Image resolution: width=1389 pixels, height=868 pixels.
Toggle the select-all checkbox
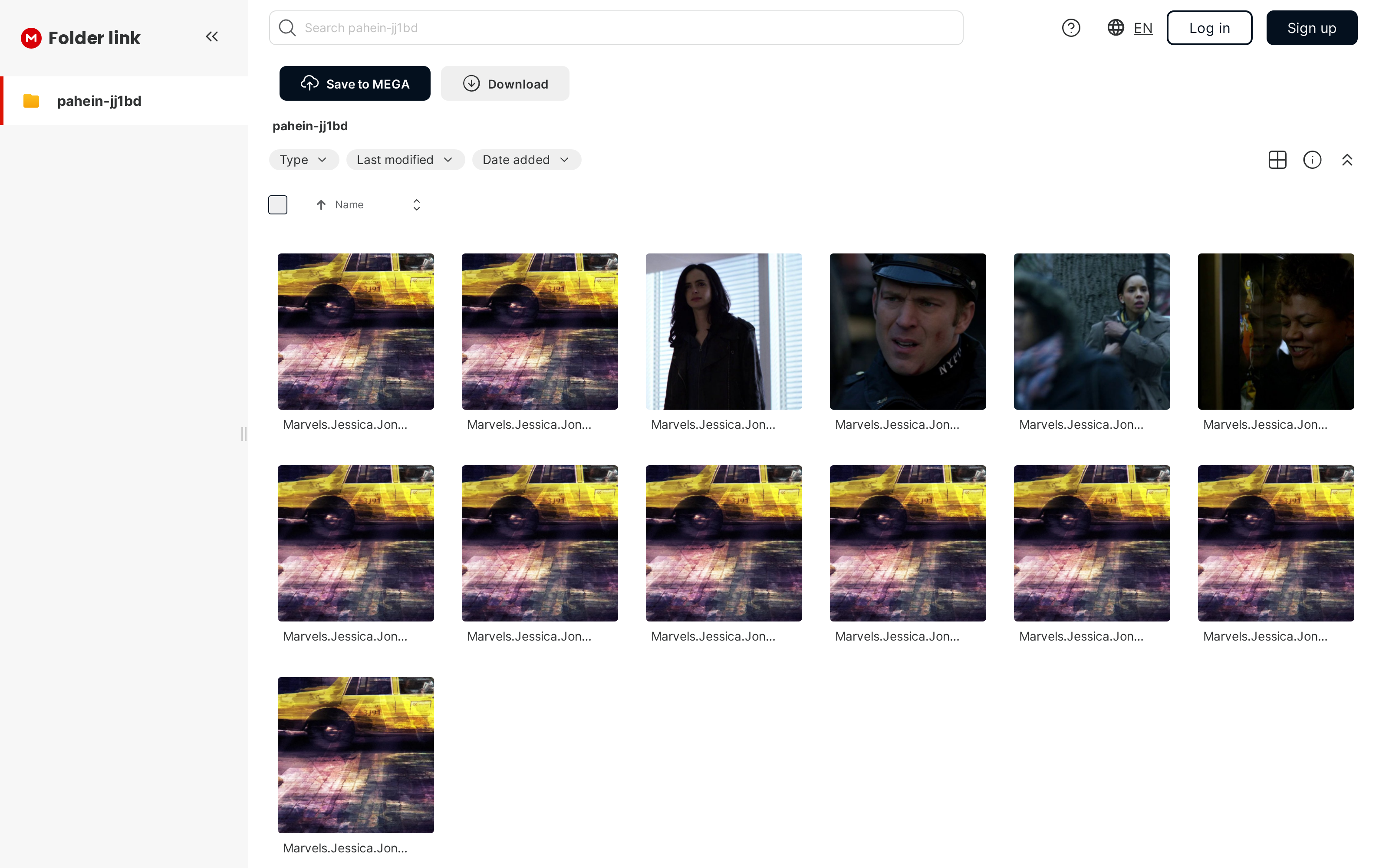[278, 205]
